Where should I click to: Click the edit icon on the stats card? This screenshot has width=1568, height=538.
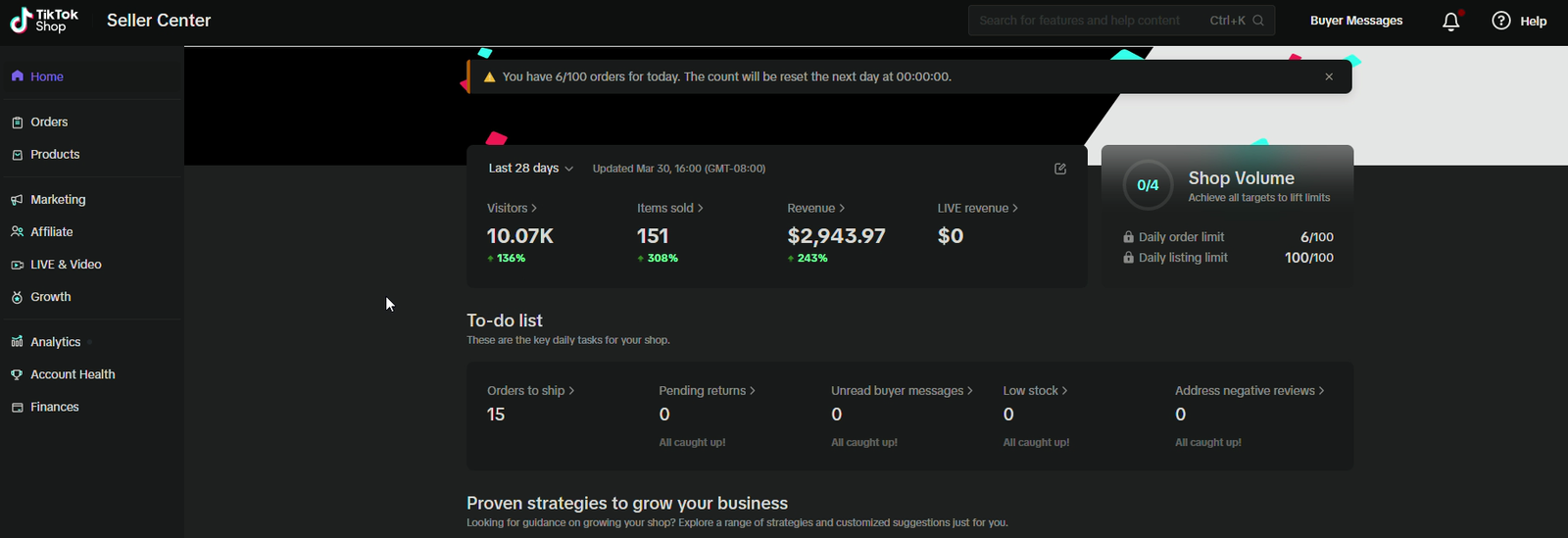pos(1059,169)
